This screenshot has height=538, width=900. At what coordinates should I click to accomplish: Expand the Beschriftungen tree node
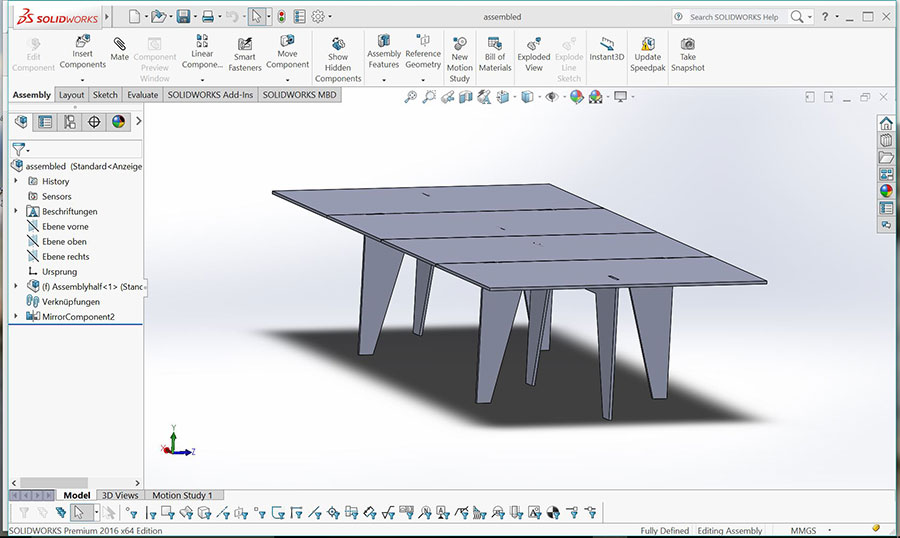pos(15,211)
